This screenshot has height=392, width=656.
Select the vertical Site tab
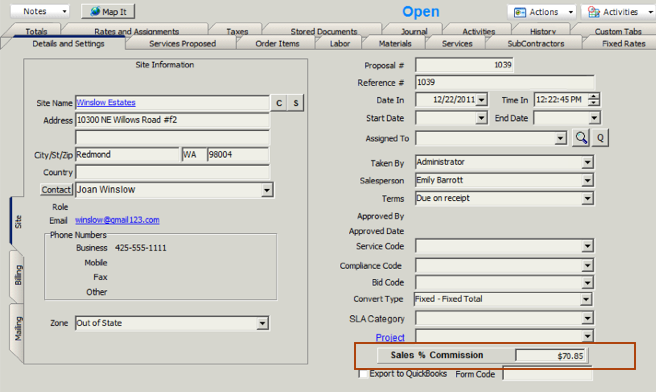pos(18,222)
